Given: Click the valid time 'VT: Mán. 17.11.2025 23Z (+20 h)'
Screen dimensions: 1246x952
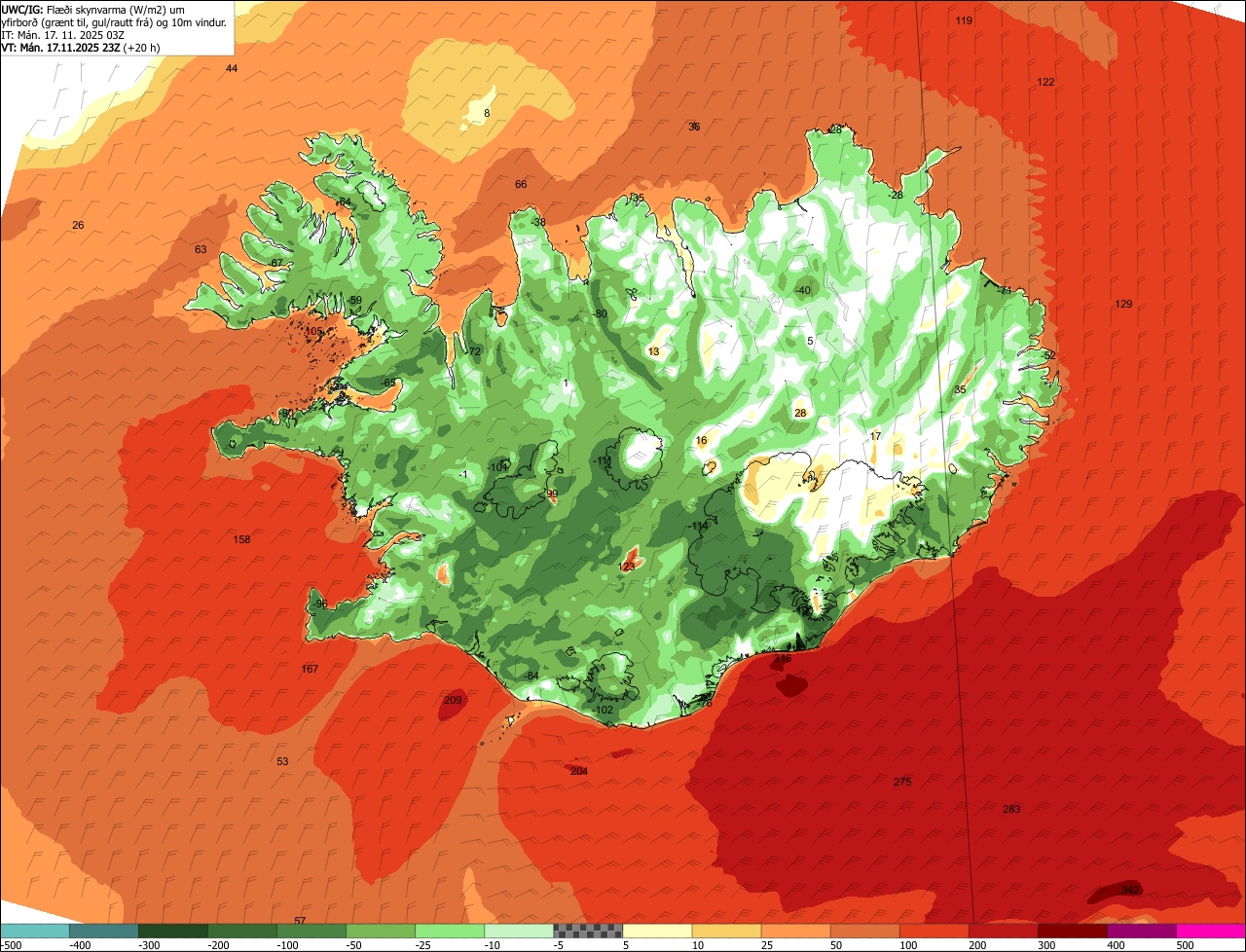Looking at the screenshot, I should coord(81,47).
